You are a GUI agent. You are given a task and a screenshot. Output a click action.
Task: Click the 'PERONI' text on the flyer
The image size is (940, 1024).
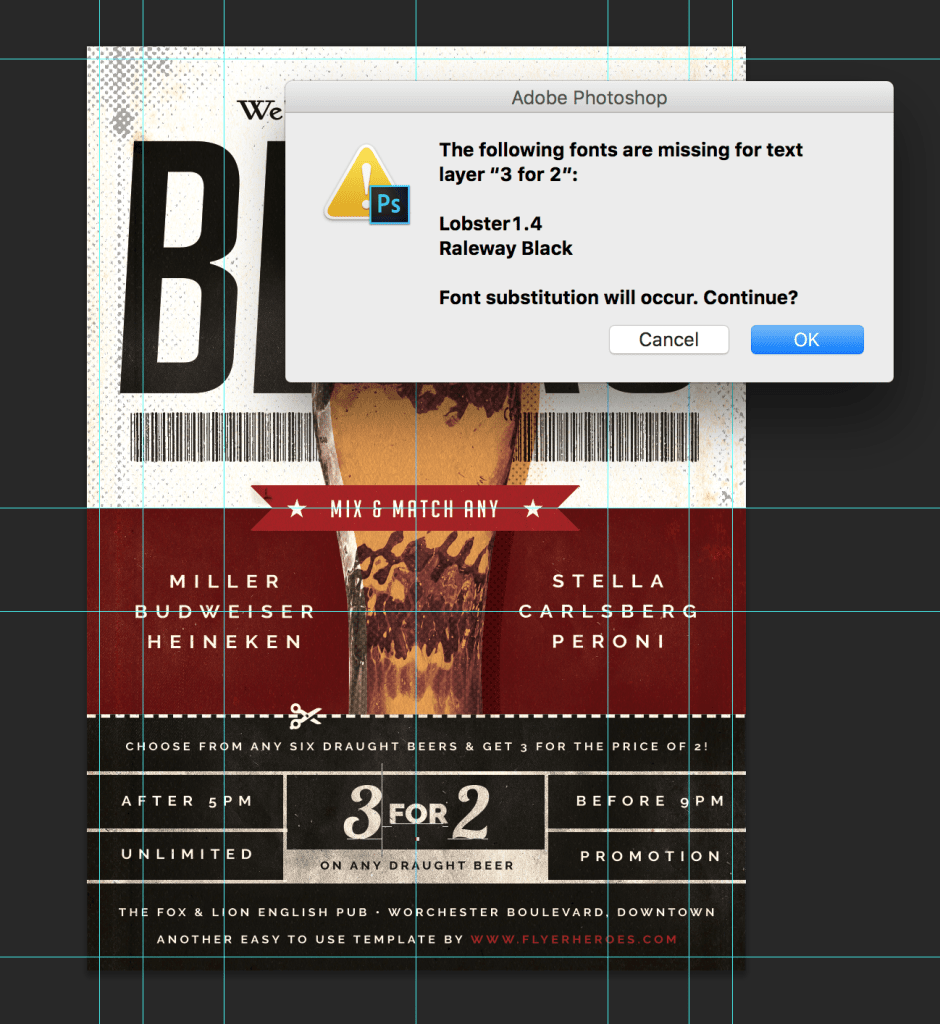pos(608,641)
